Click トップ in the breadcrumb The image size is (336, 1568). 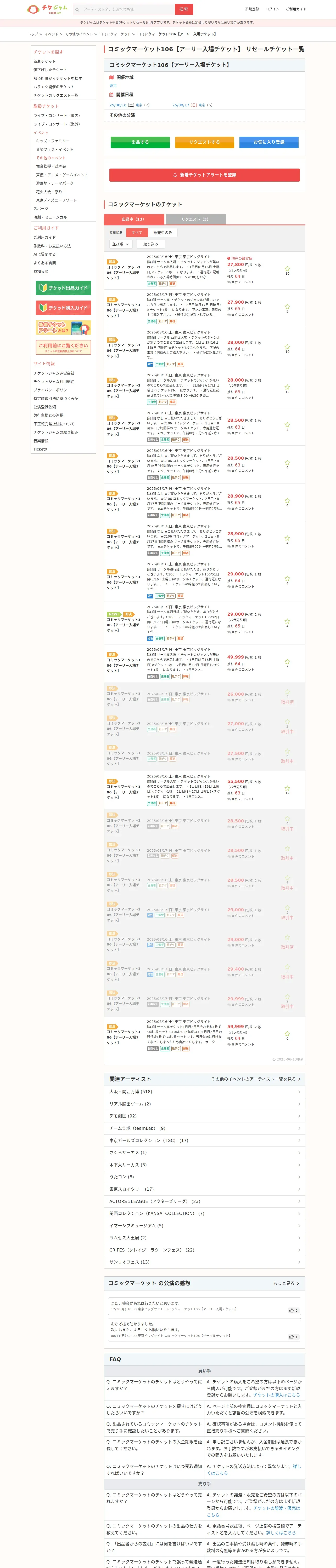pyautogui.click(x=32, y=34)
